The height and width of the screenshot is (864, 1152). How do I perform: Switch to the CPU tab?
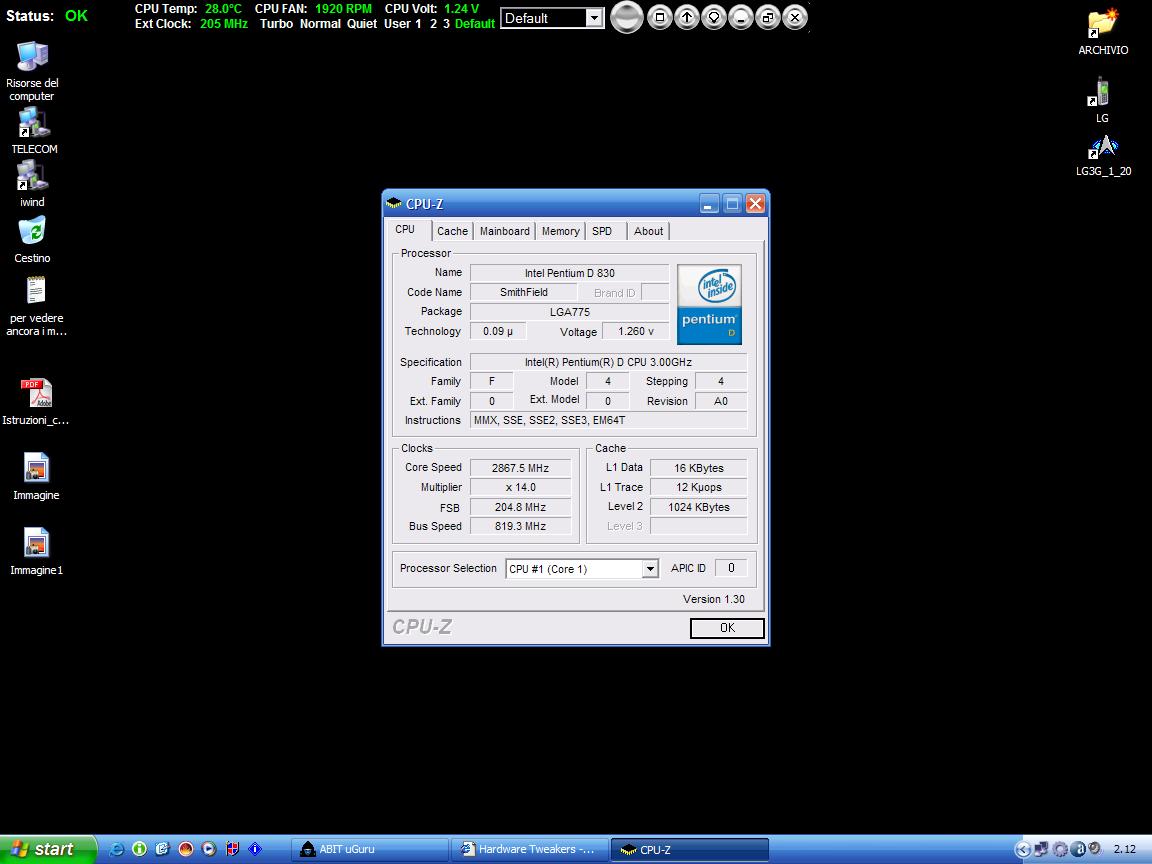click(405, 229)
